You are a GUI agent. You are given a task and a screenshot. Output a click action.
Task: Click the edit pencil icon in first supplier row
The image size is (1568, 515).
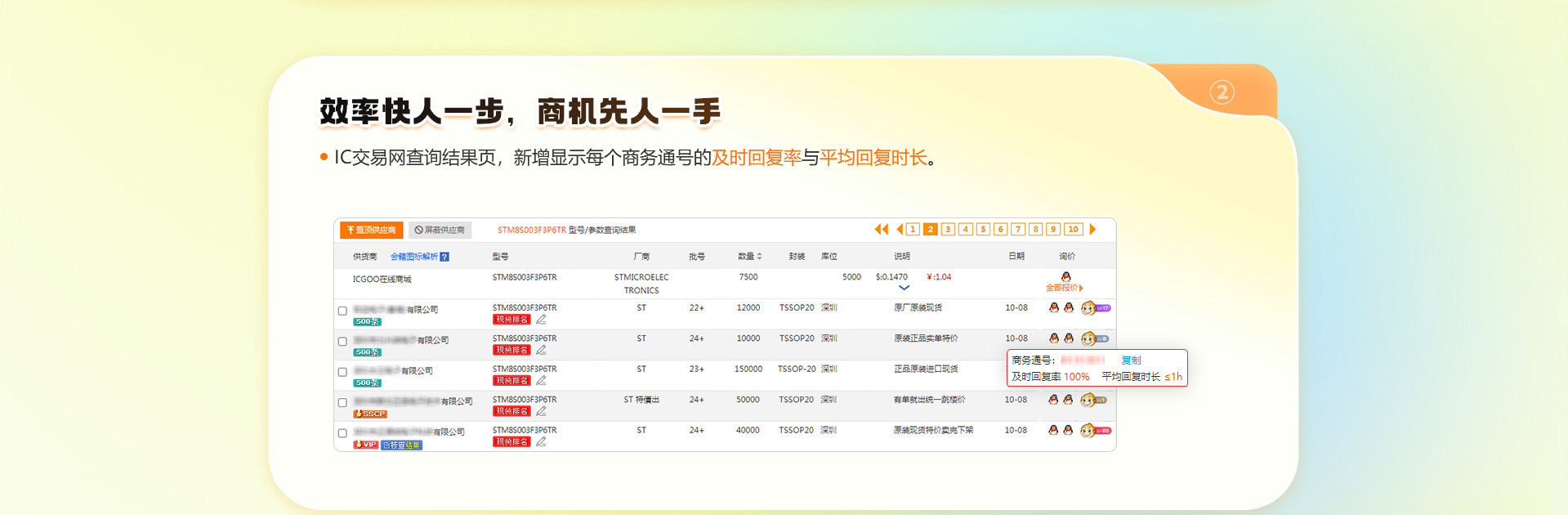point(541,320)
